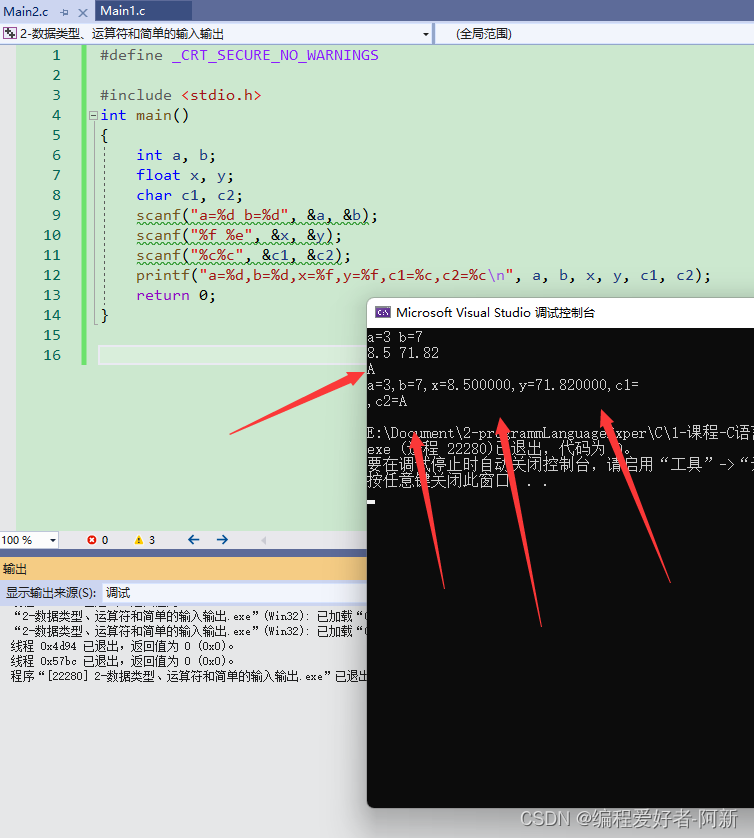
Task: Click the _CRT_SECURE_NO_WARNINGS macro
Action: pyautogui.click(x=275, y=55)
